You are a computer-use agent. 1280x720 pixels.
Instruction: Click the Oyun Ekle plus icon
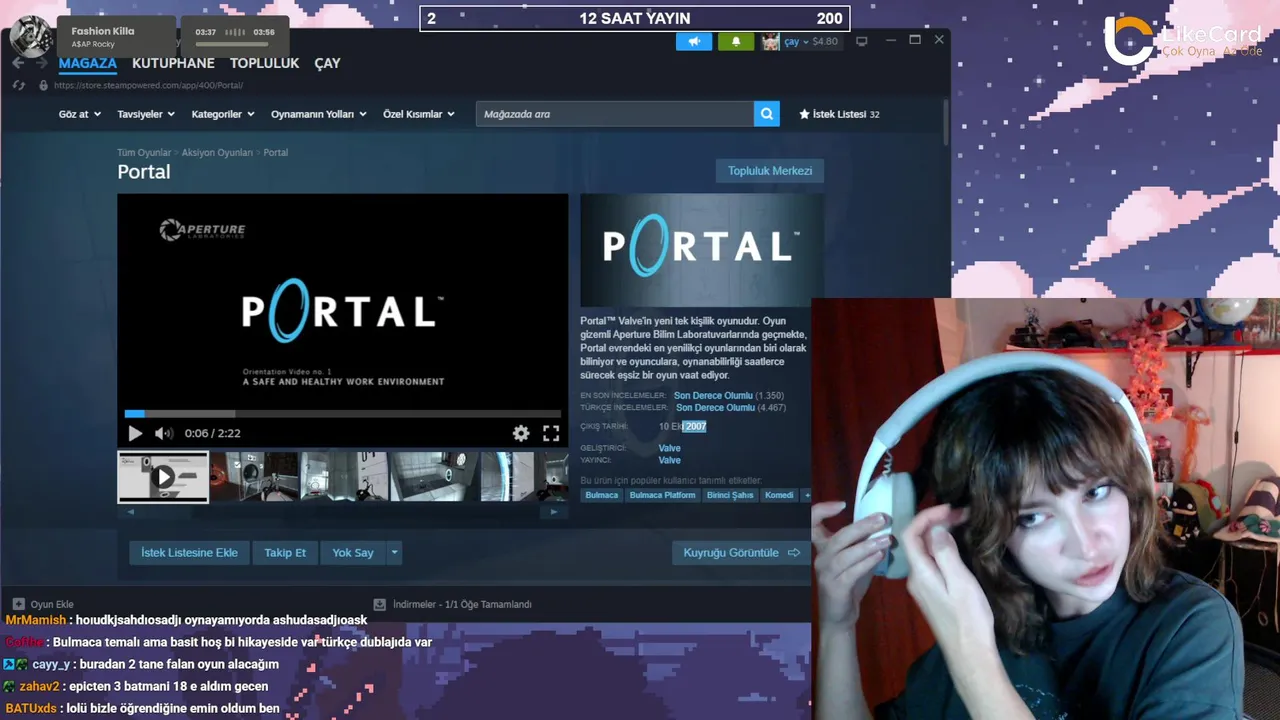18,604
